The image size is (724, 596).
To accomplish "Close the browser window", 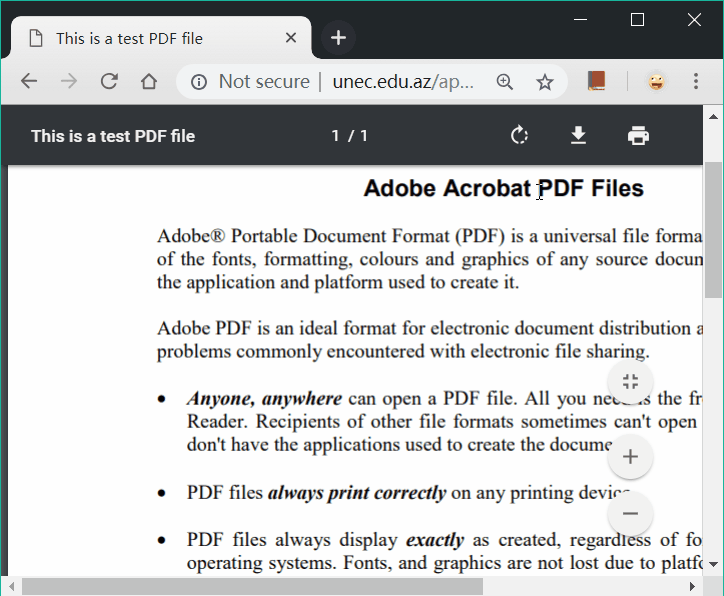I will click(x=694, y=19).
